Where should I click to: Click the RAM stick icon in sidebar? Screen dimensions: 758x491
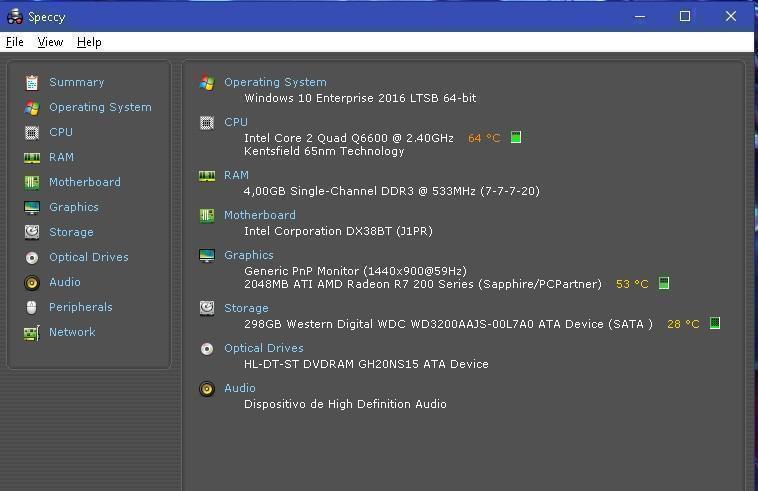click(32, 158)
